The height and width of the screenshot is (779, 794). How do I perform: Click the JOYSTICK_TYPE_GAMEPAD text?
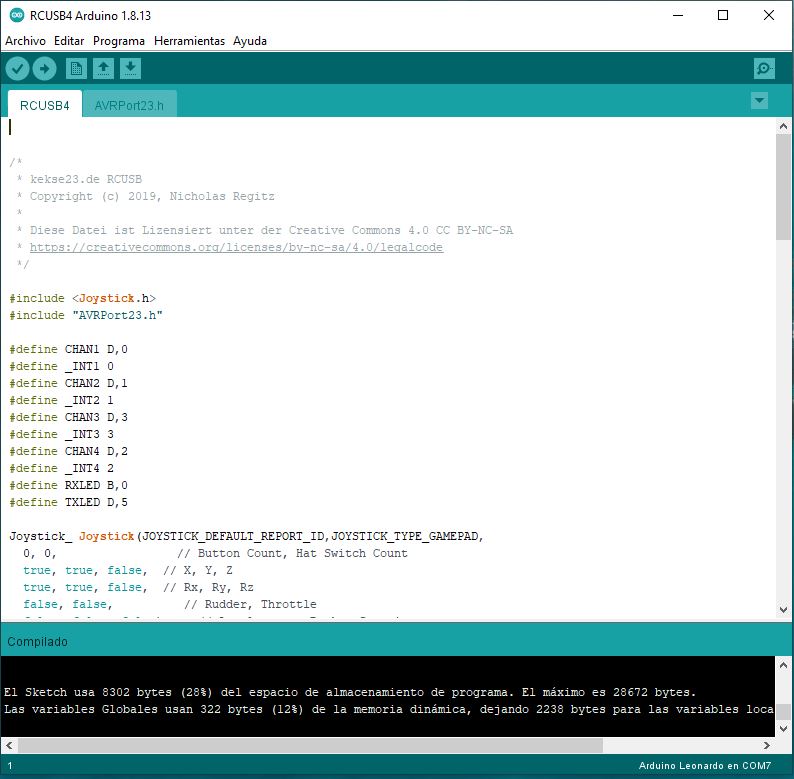[x=405, y=536]
